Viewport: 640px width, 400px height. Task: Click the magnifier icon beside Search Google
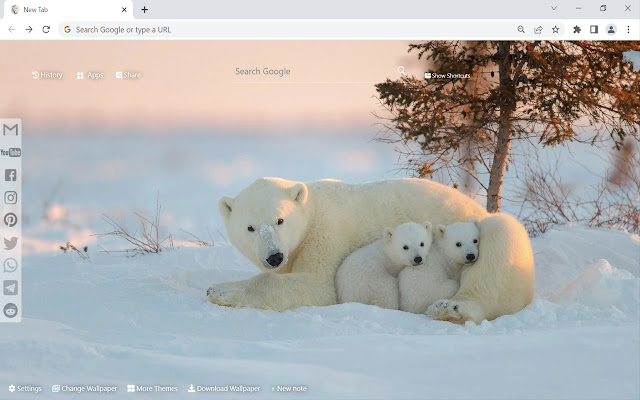tap(402, 71)
